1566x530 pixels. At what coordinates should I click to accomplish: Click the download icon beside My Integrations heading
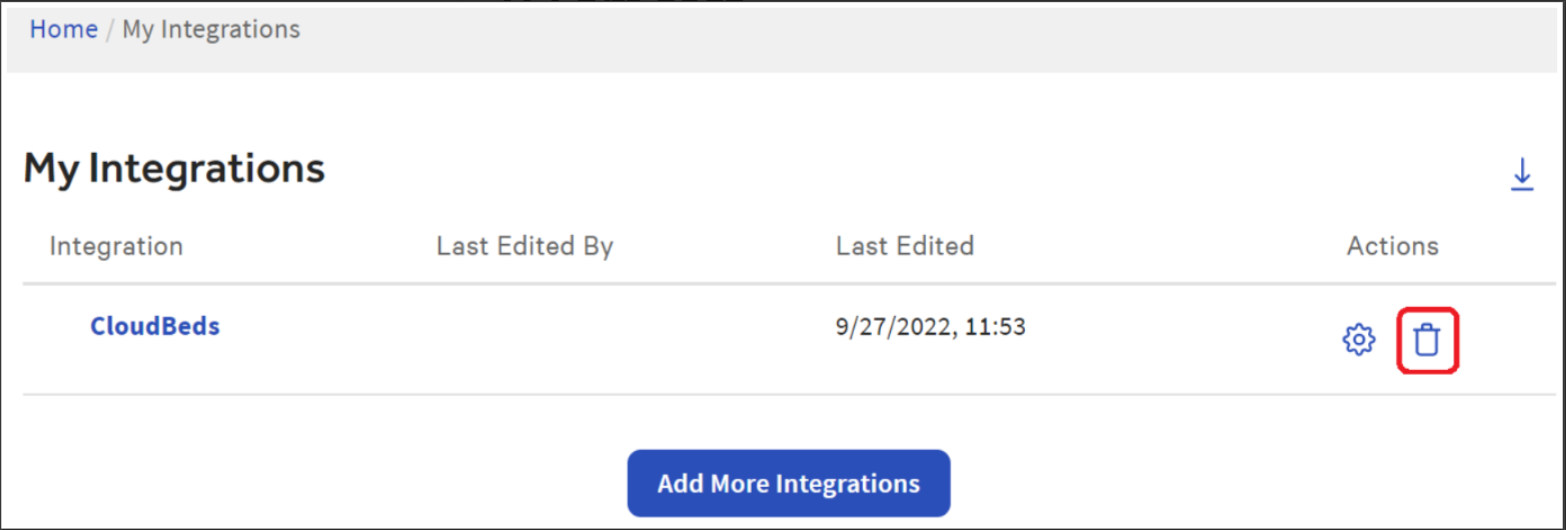point(1521,174)
